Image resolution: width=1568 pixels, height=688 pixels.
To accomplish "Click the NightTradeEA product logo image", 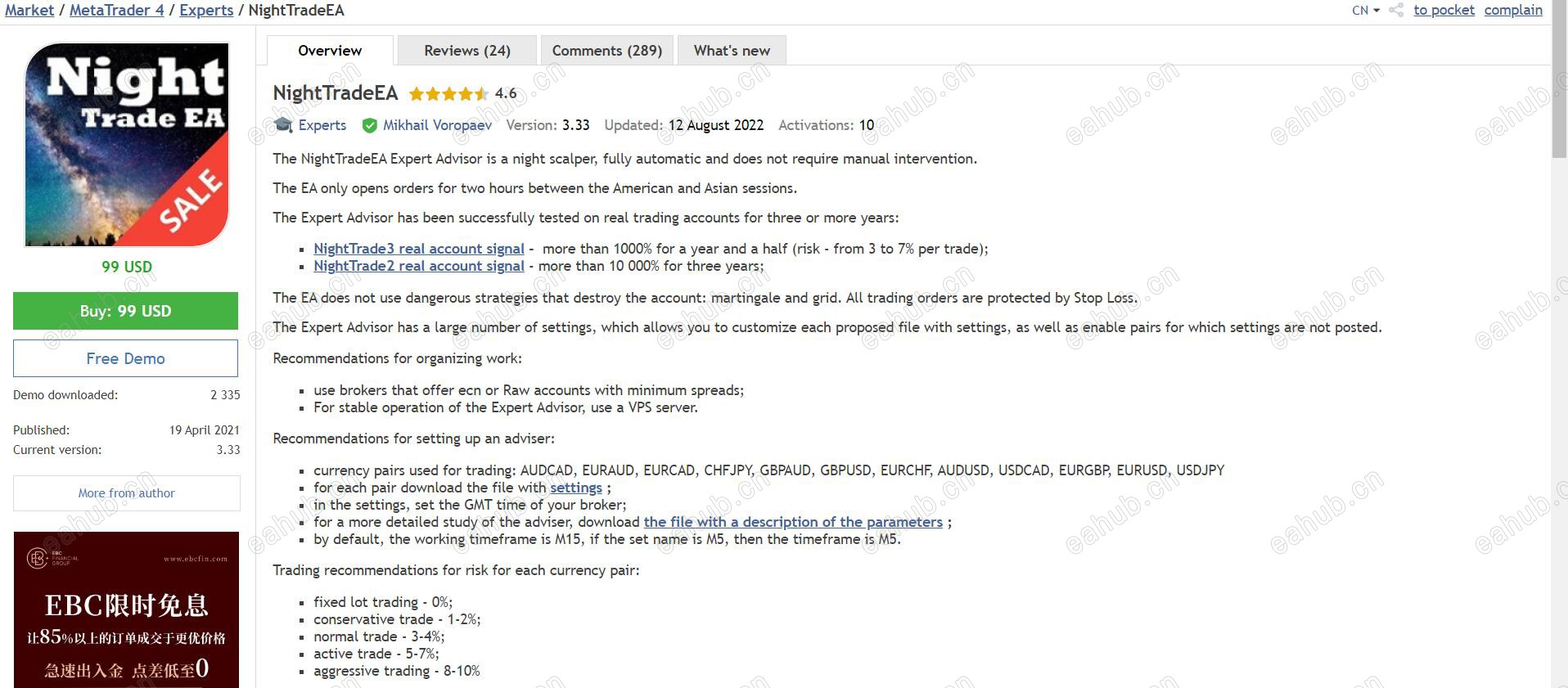I will pos(127,145).
